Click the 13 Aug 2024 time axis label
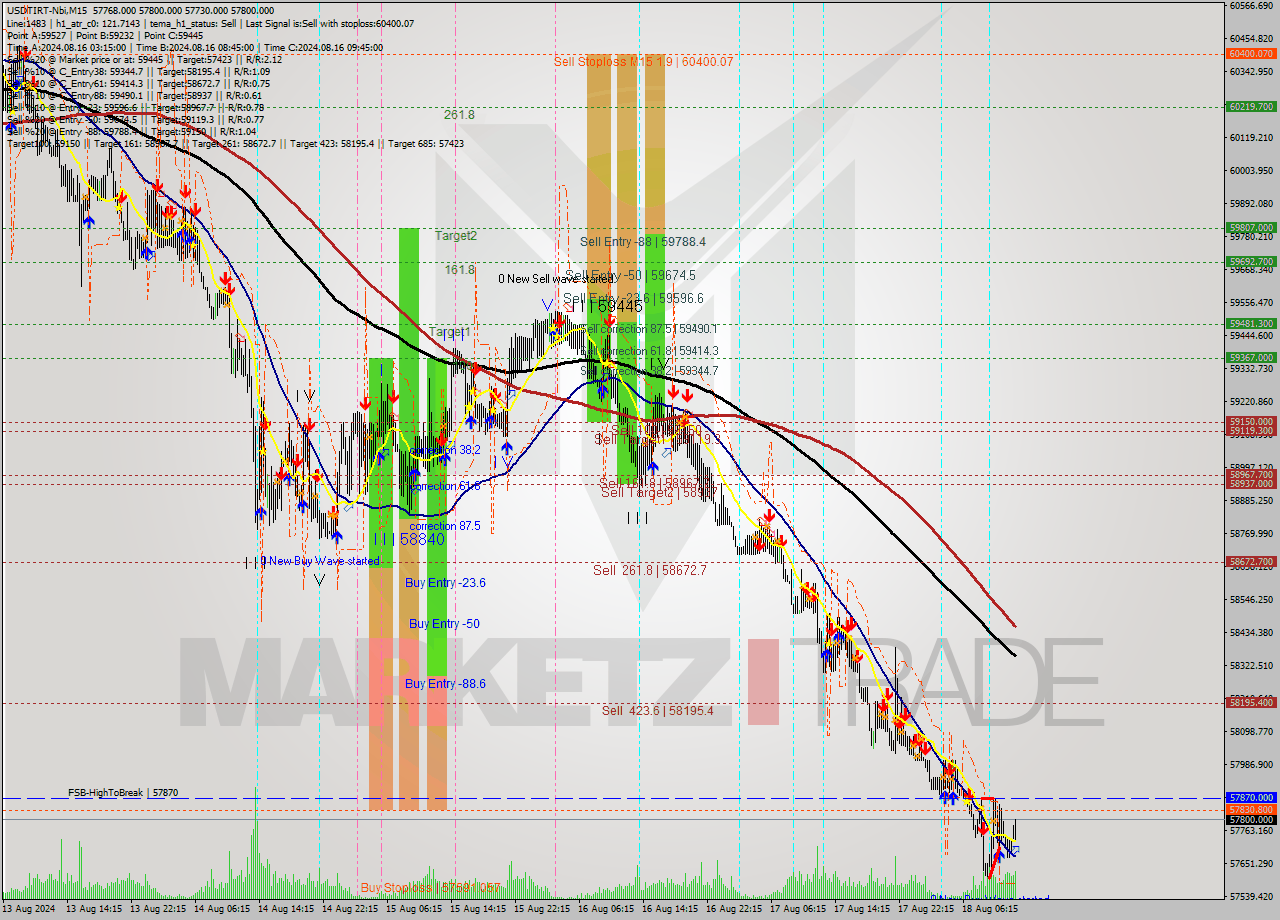This screenshot has height=920, width=1280. pyautogui.click(x=29, y=909)
